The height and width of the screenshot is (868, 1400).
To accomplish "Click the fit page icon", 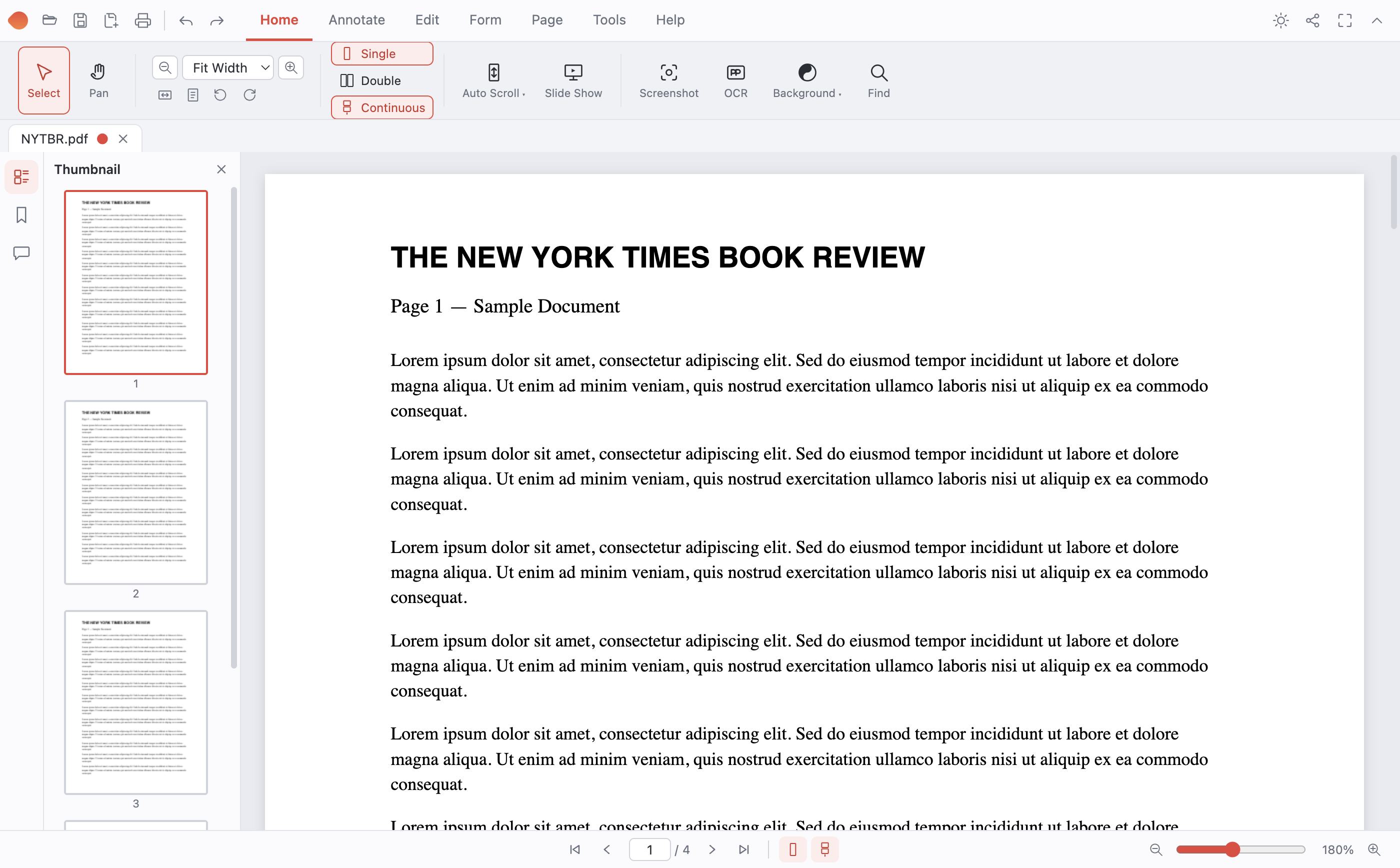I will click(193, 94).
